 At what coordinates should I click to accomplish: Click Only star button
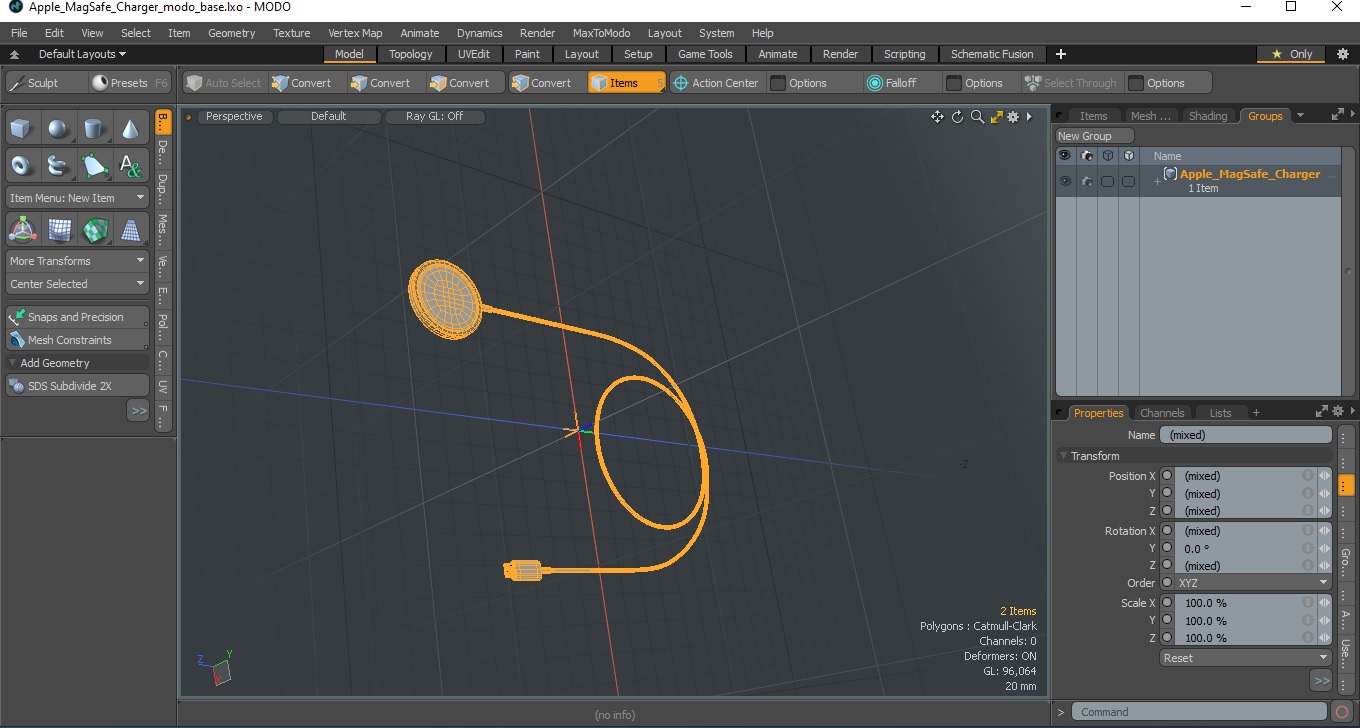point(1292,54)
